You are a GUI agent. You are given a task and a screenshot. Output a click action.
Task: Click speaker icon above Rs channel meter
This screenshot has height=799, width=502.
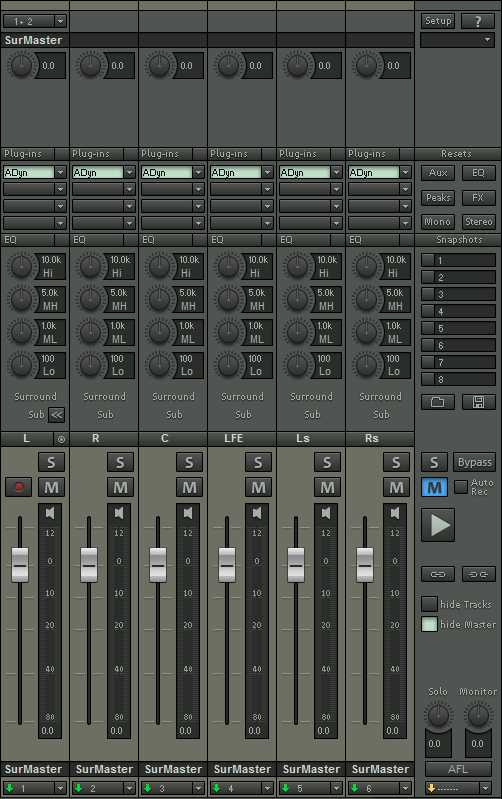[395, 513]
